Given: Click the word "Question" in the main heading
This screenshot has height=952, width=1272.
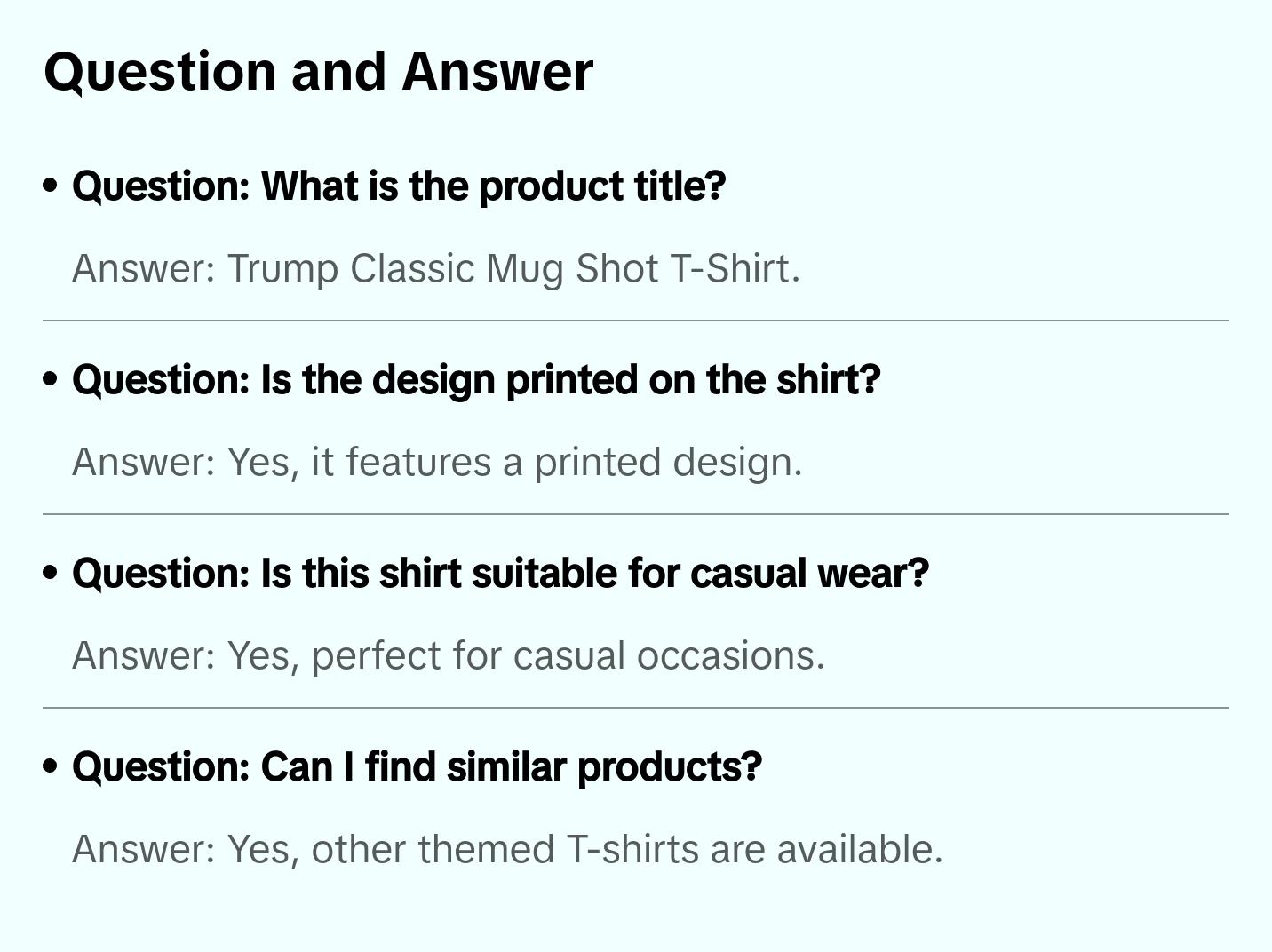Looking at the screenshot, I should pyautogui.click(x=160, y=71).
